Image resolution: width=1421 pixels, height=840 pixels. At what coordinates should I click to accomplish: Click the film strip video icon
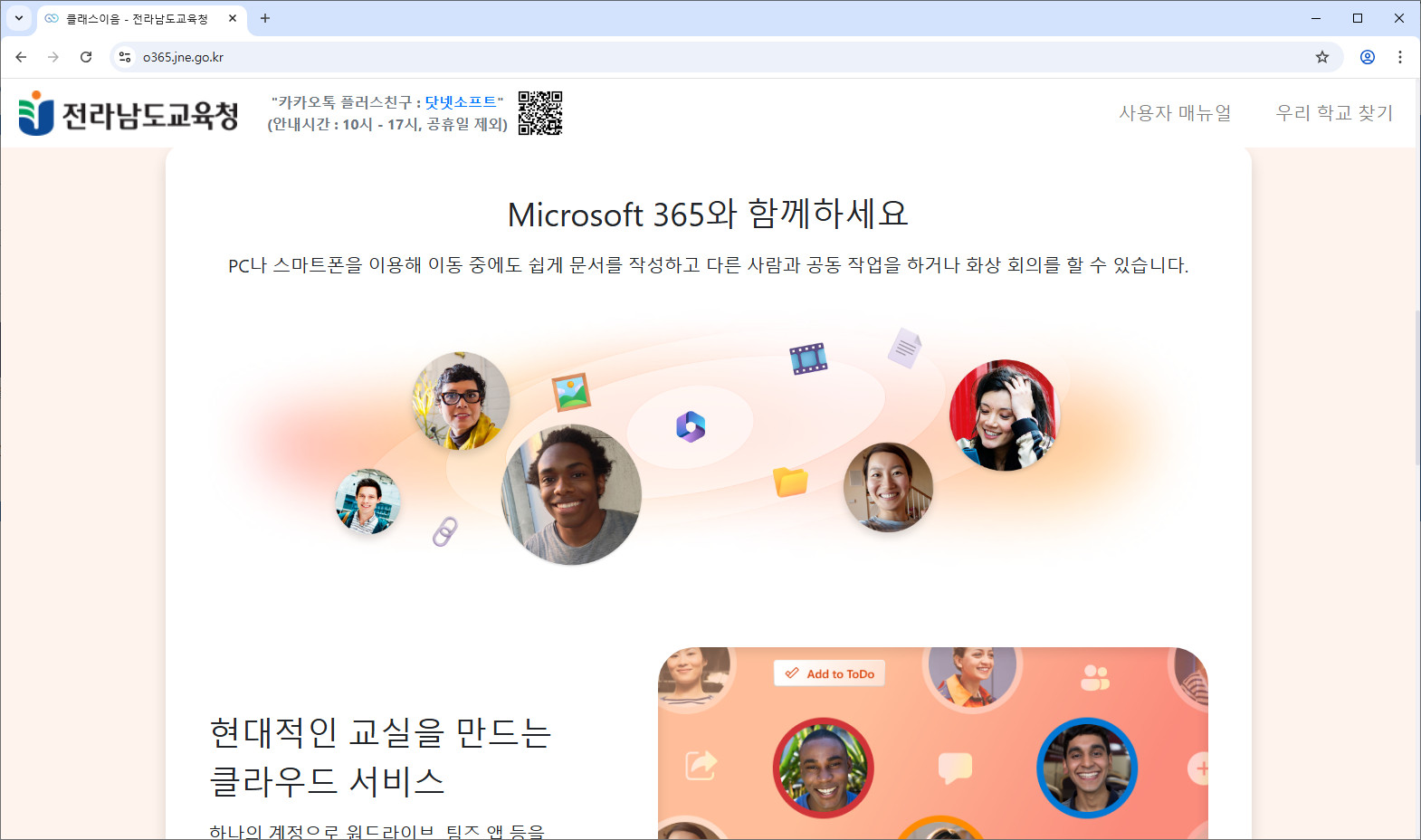pos(808,358)
